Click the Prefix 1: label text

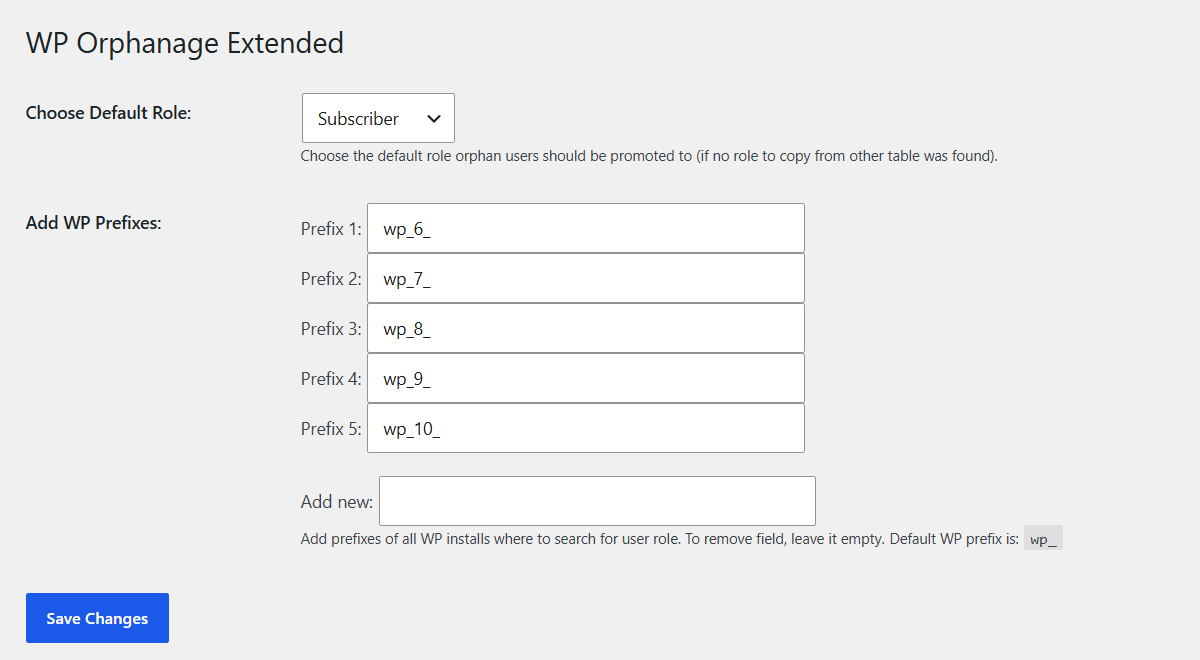point(331,229)
